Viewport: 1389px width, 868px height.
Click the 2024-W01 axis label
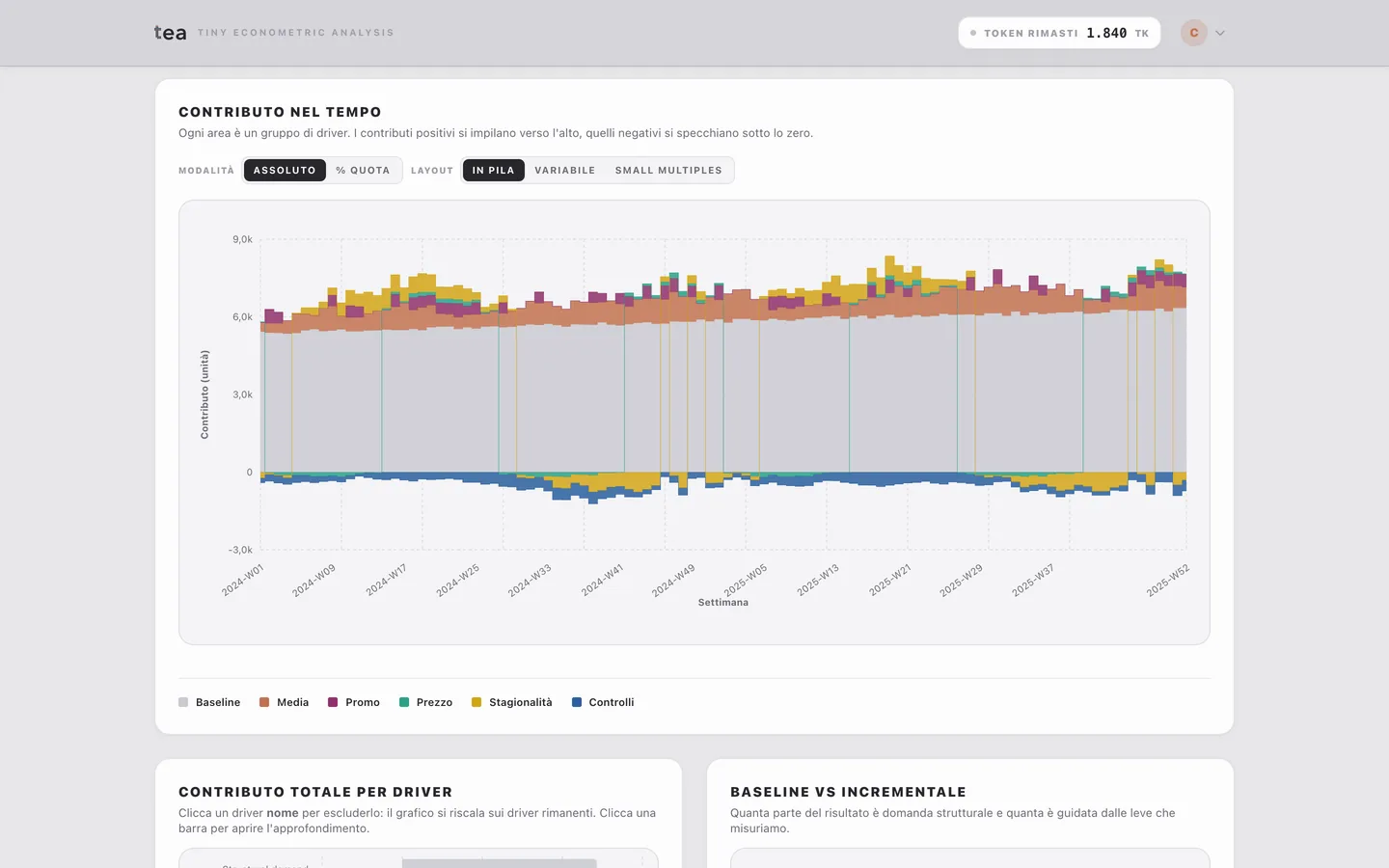click(x=243, y=580)
